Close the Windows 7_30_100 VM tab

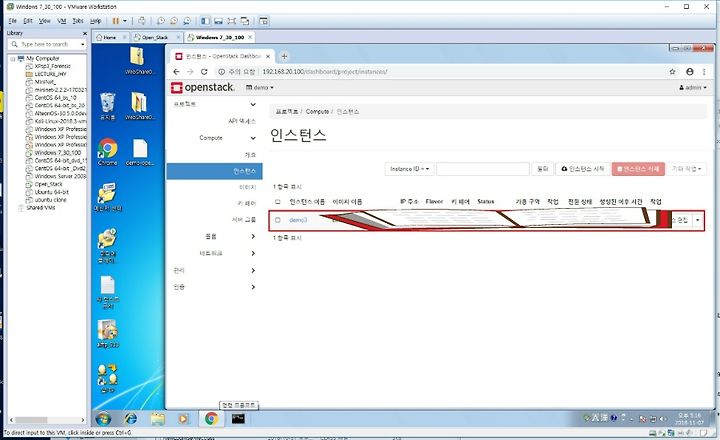point(250,37)
